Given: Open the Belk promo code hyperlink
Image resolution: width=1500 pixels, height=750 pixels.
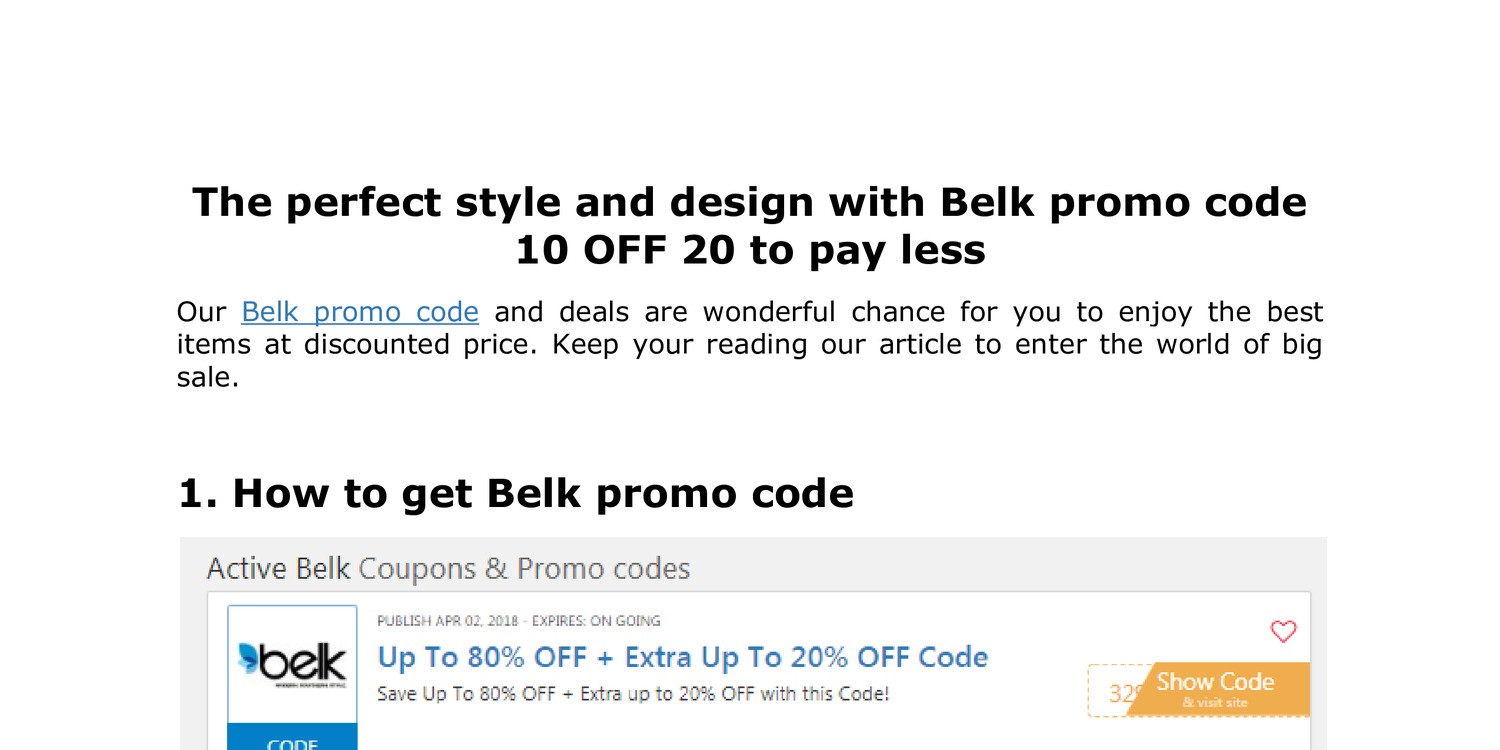Looking at the screenshot, I should click(360, 312).
